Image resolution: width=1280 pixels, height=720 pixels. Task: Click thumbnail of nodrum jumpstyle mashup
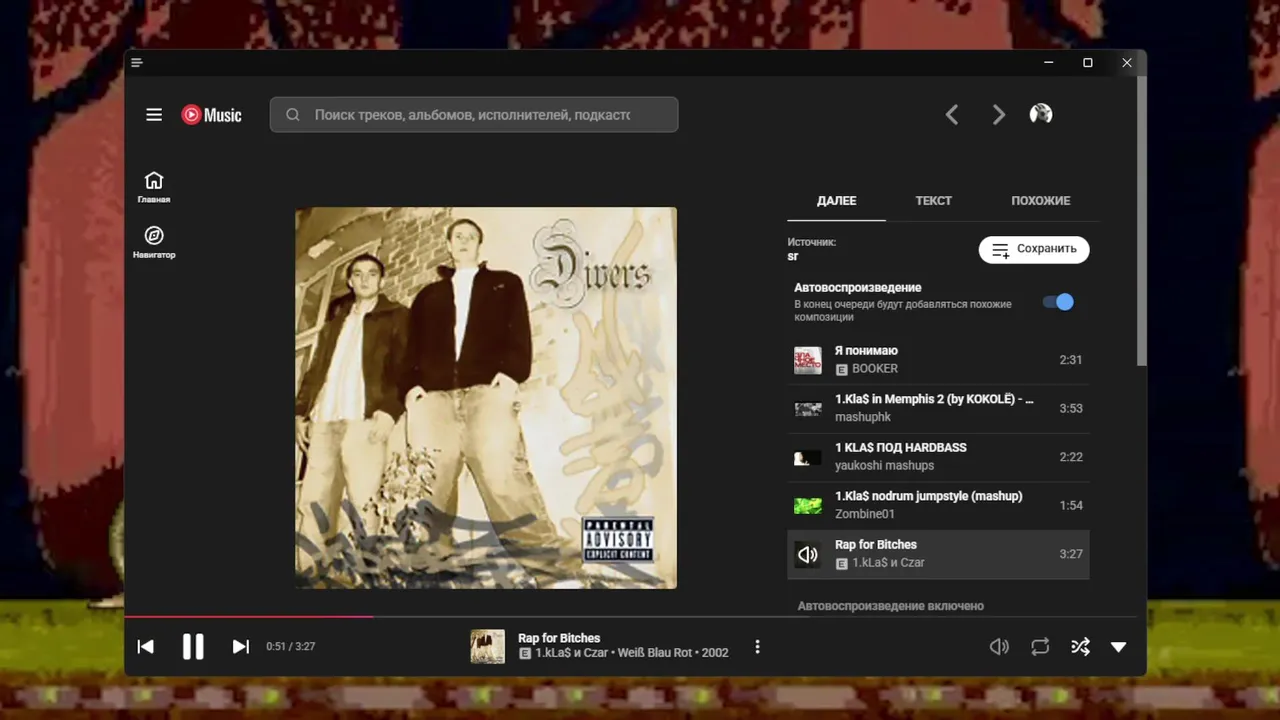click(808, 506)
